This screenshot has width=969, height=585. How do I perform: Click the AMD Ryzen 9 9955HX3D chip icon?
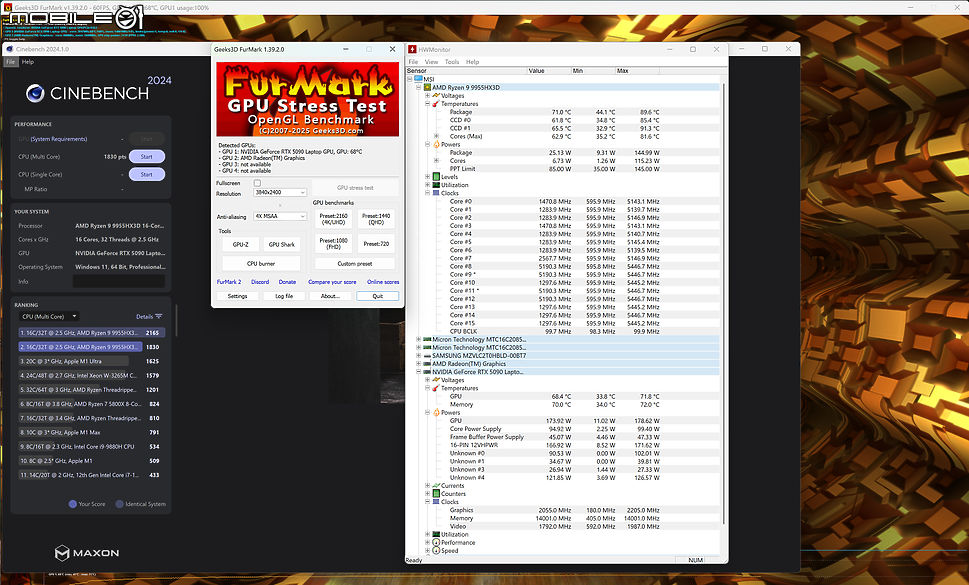click(427, 87)
